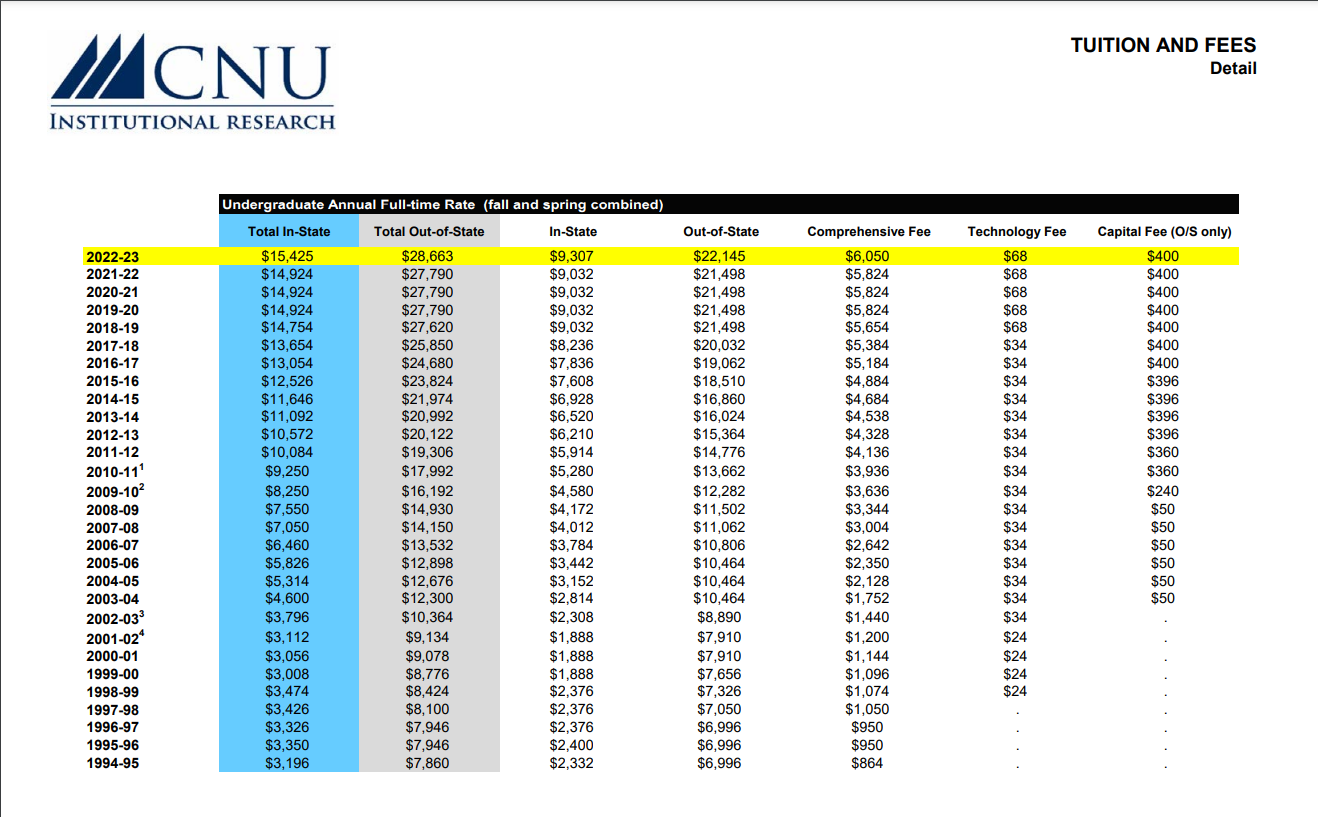Click the $27,790 value in the 2019-20 row

coord(427,310)
